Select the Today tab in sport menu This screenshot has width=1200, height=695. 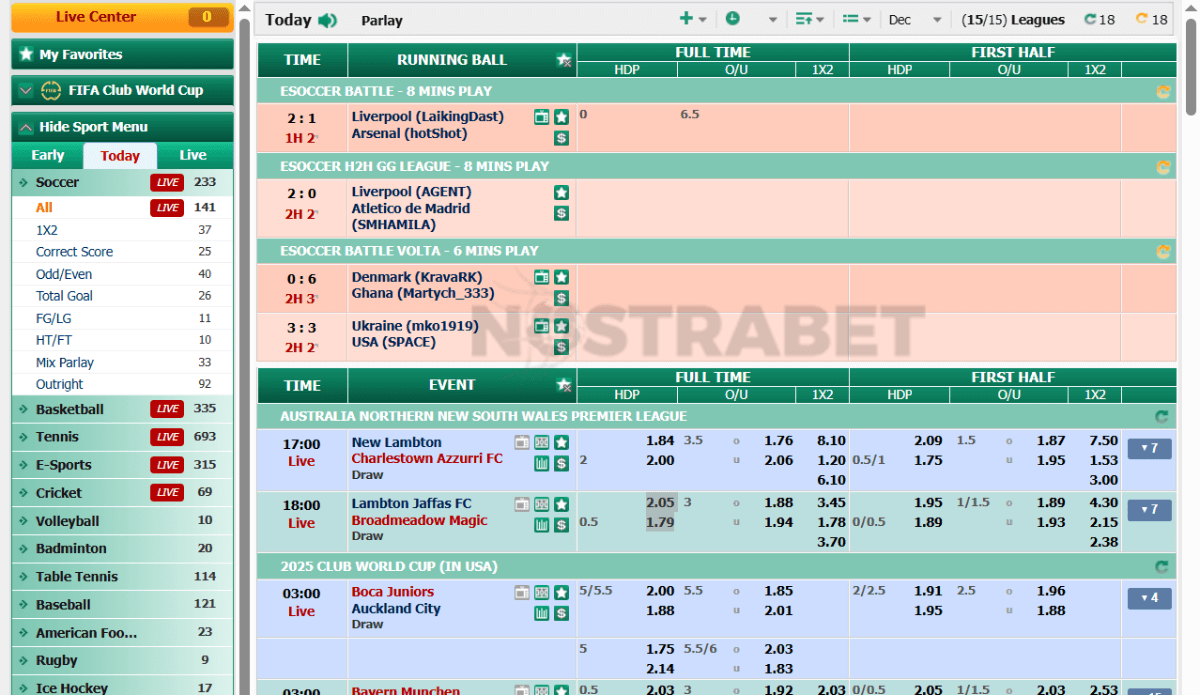120,156
